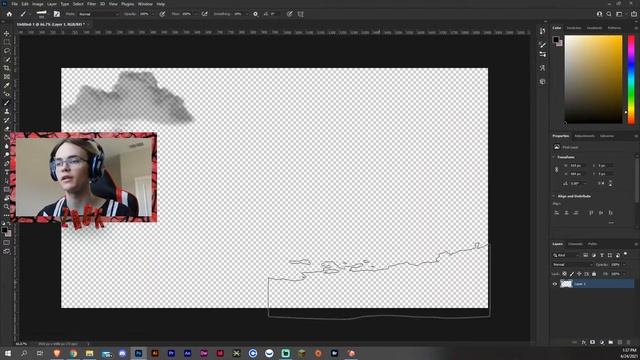The height and width of the screenshot is (360, 640).
Task: Click the rotation angle input field
Action: click(576, 183)
